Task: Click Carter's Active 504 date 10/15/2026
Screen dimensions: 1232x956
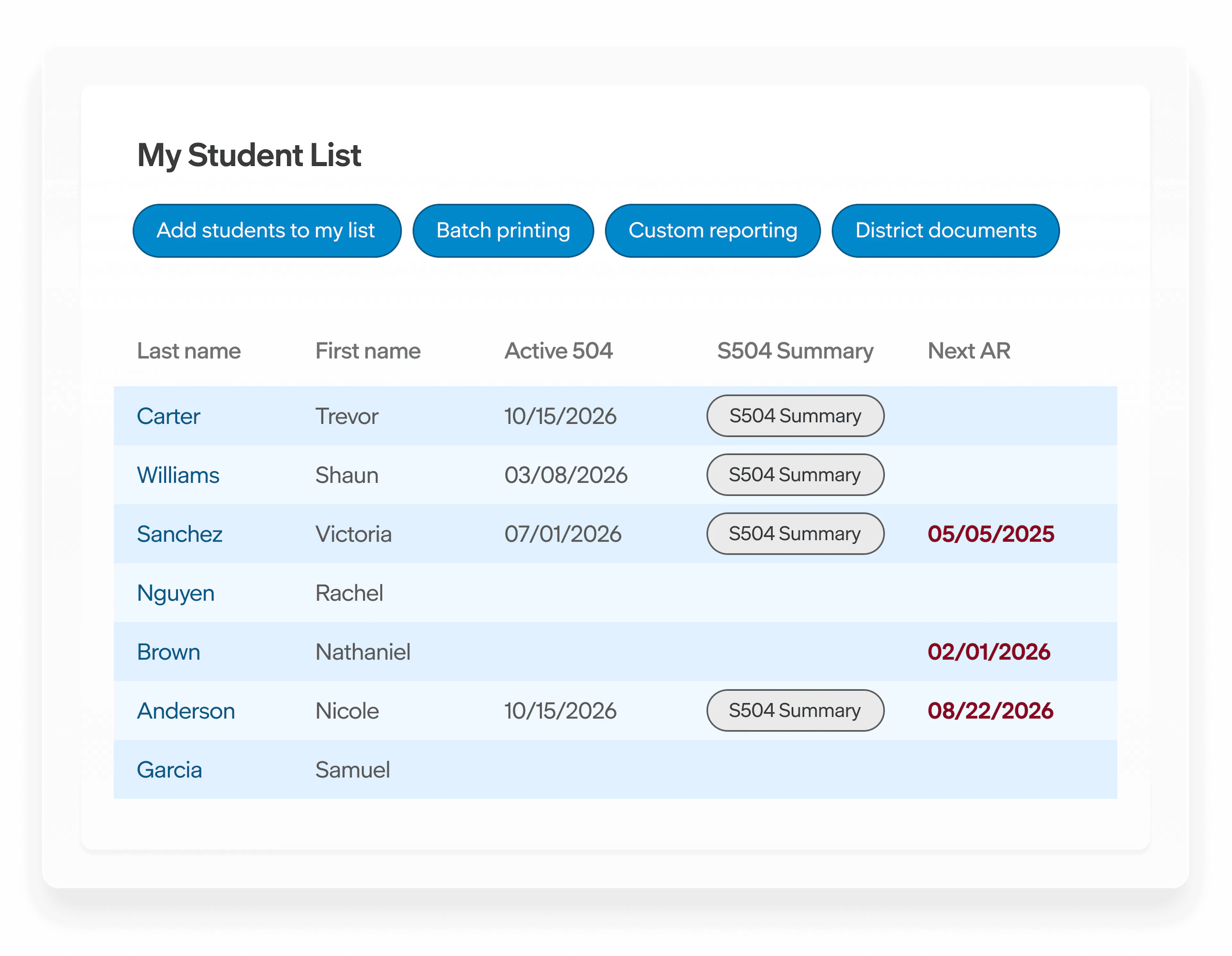Action: click(x=560, y=416)
